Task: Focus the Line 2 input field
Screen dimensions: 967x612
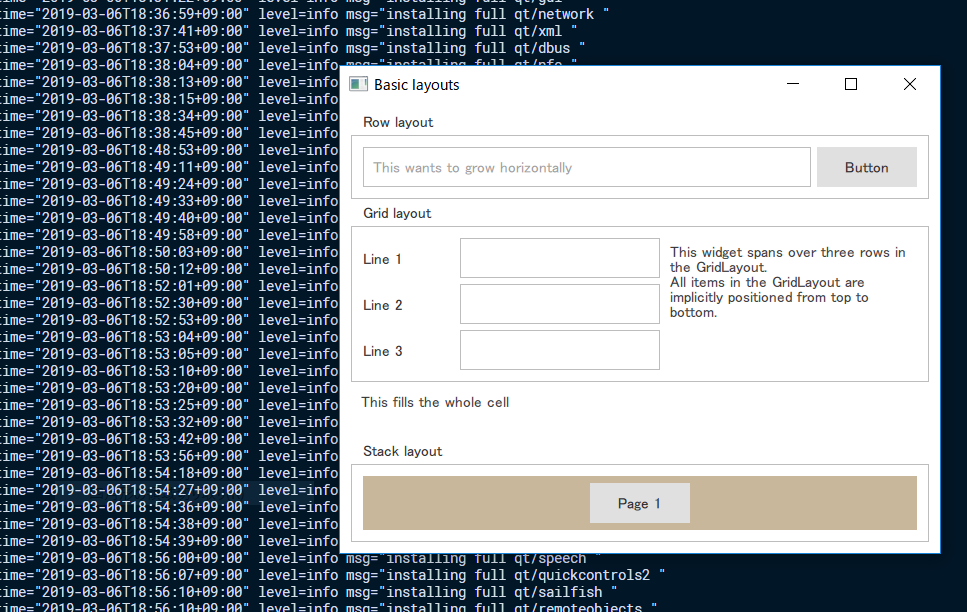Action: [x=559, y=304]
